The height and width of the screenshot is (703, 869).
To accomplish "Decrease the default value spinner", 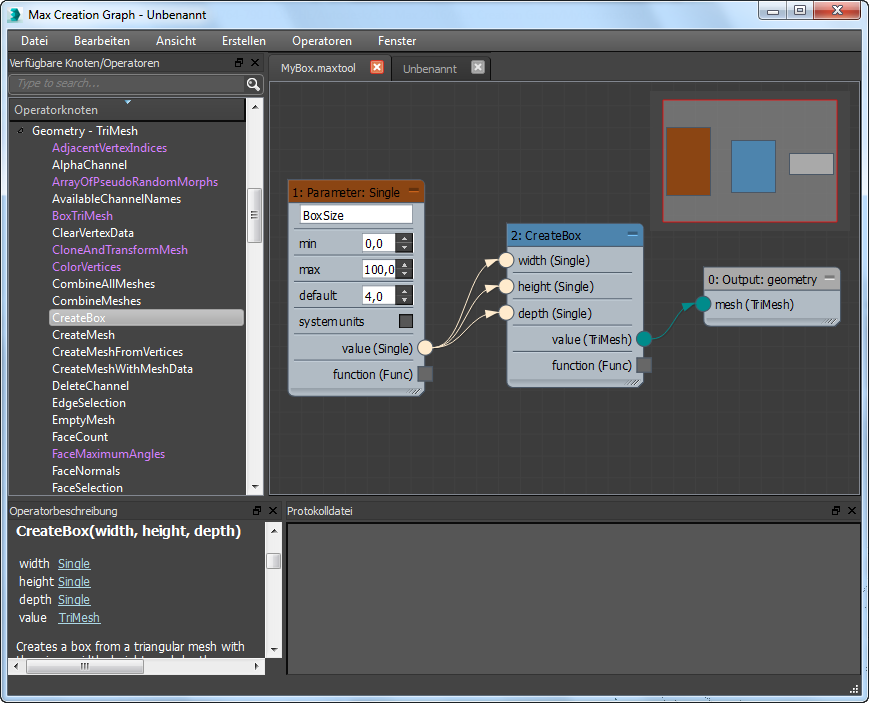I will (x=405, y=299).
